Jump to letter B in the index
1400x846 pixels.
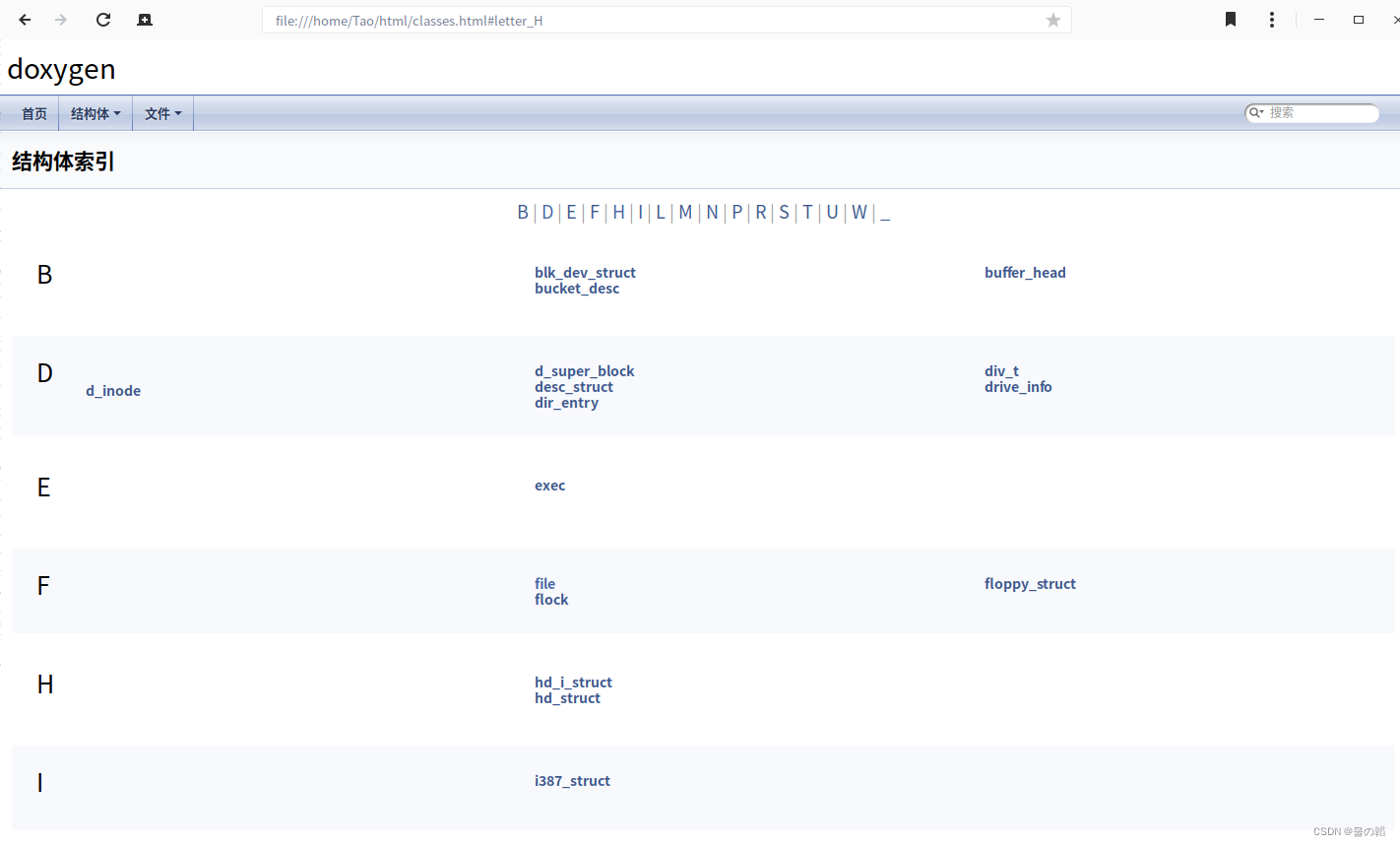(x=523, y=213)
